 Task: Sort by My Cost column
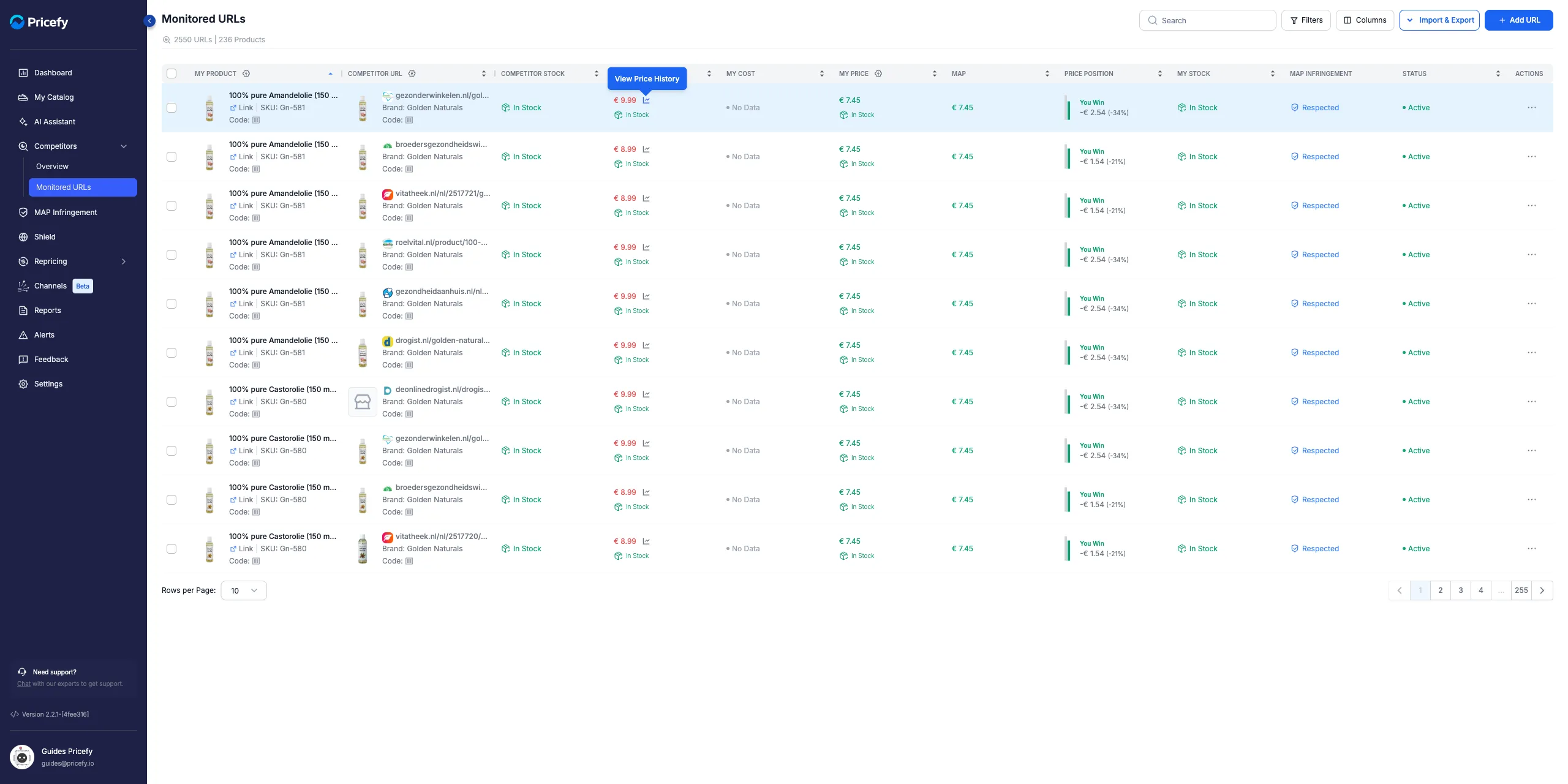pos(822,73)
